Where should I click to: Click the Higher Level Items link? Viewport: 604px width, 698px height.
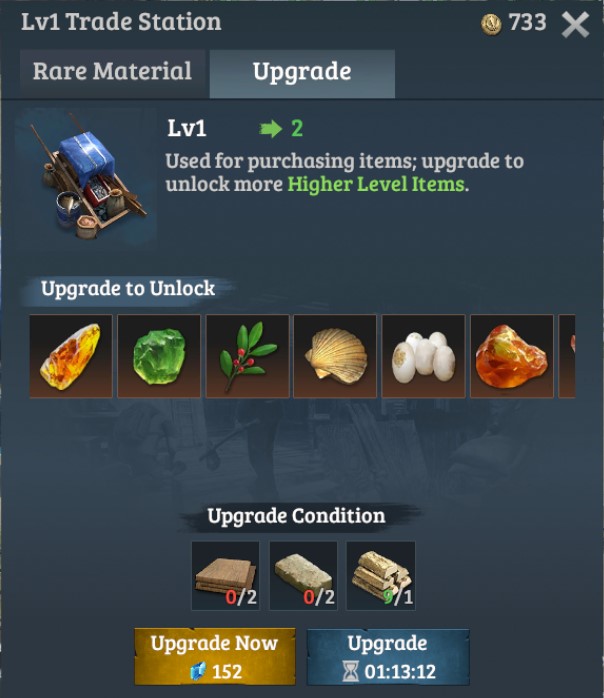[x=376, y=184]
